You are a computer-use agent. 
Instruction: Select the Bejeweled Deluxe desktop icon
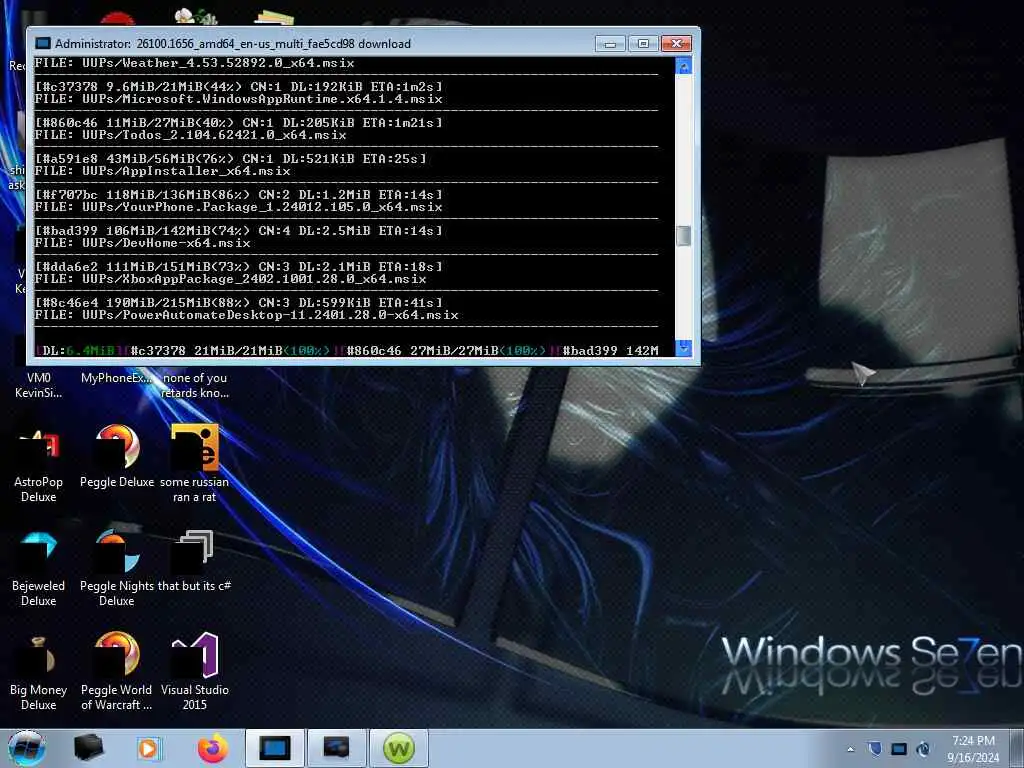coord(39,568)
